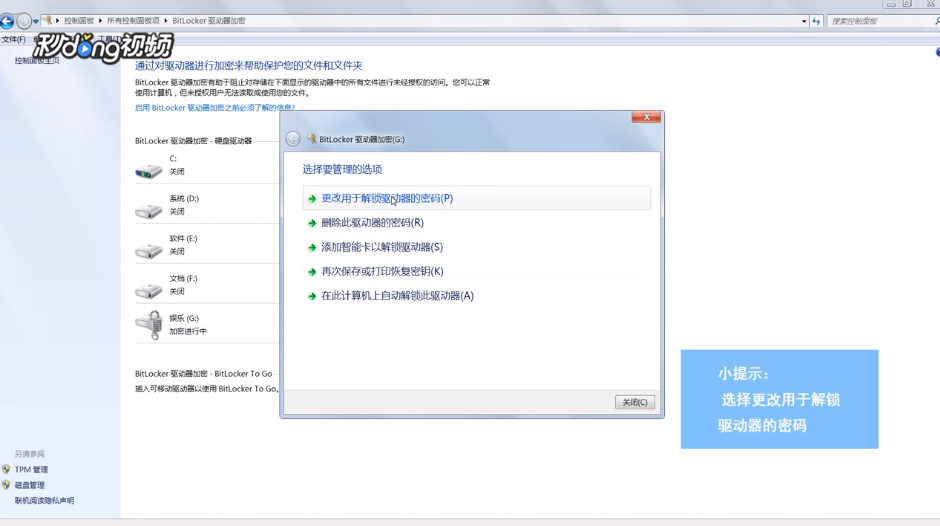Screen dimensions: 940x526
Task: Choose 添加智能卡以解锁驱动器(S)
Action: click(382, 247)
